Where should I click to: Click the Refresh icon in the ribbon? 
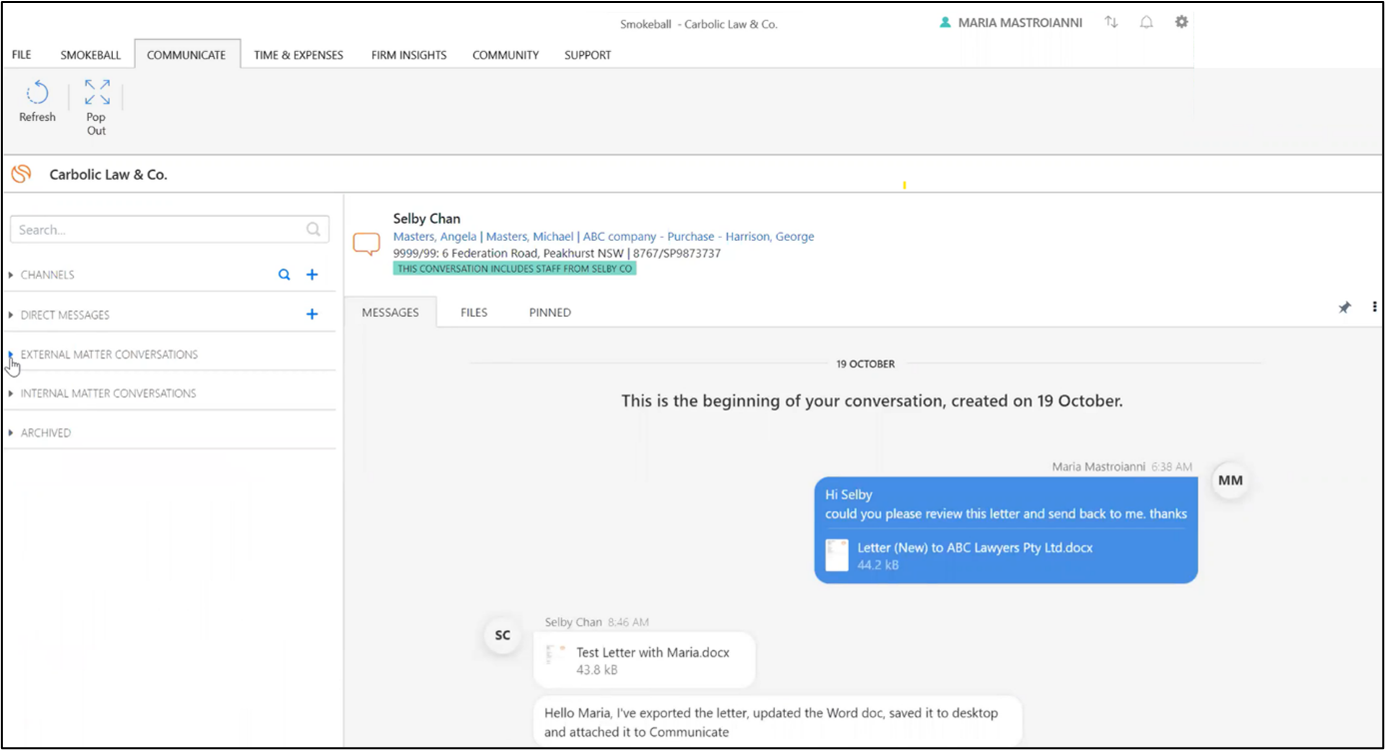coord(37,94)
